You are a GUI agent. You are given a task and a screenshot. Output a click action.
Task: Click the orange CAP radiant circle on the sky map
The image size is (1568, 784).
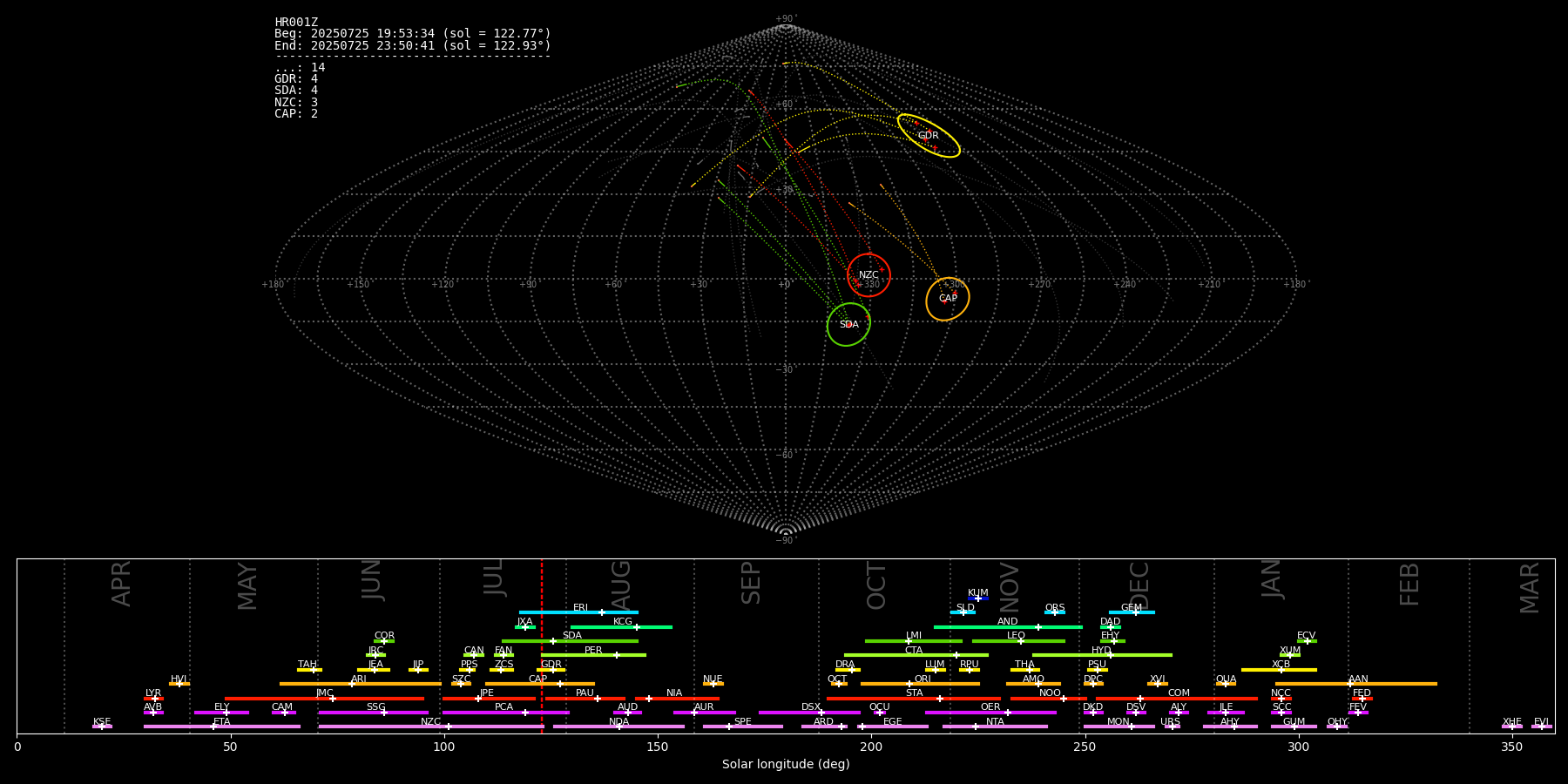click(948, 299)
